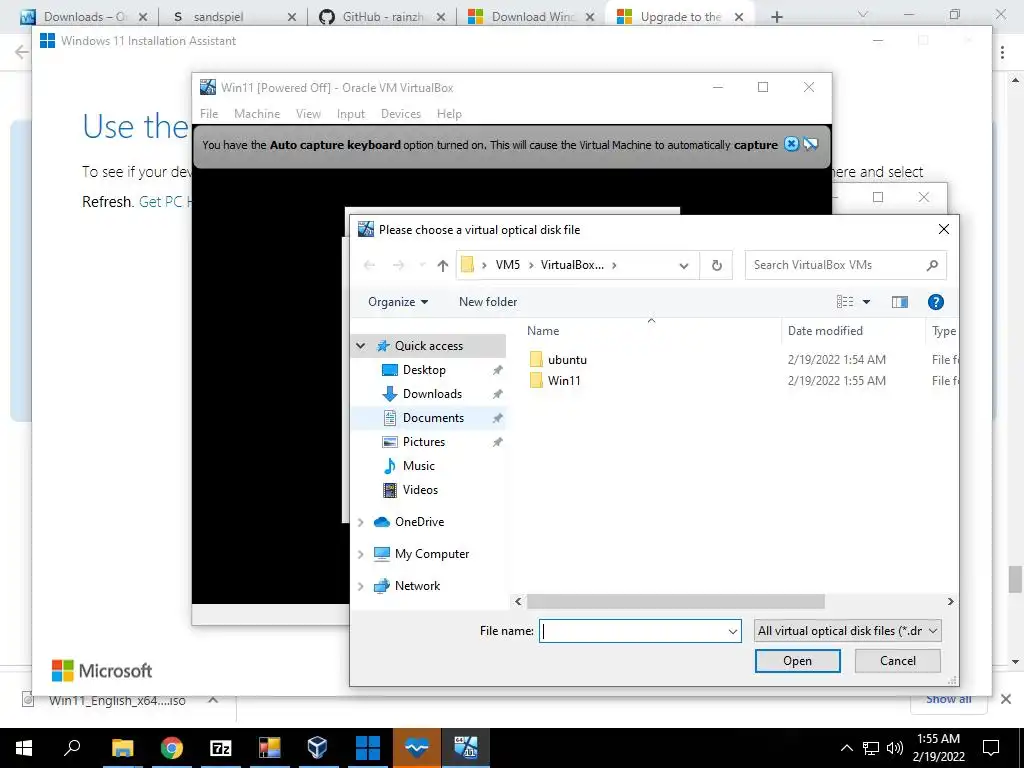
Task: Refresh the VirtualBox VMs folder listing
Action: pos(716,265)
